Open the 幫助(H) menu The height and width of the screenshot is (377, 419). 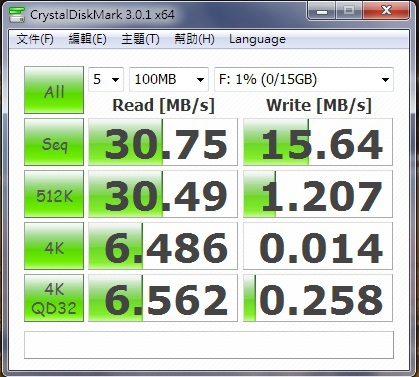[194, 39]
